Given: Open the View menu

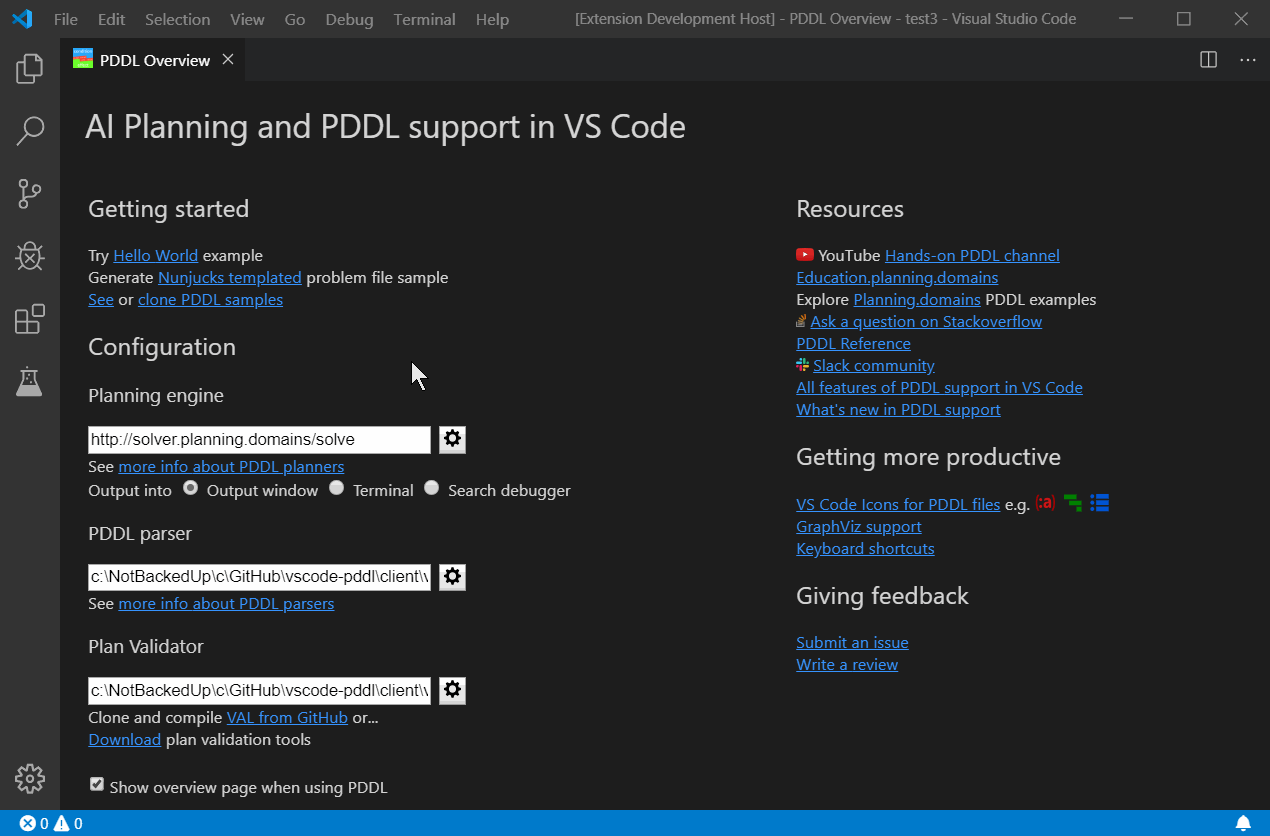Looking at the screenshot, I should point(247,19).
